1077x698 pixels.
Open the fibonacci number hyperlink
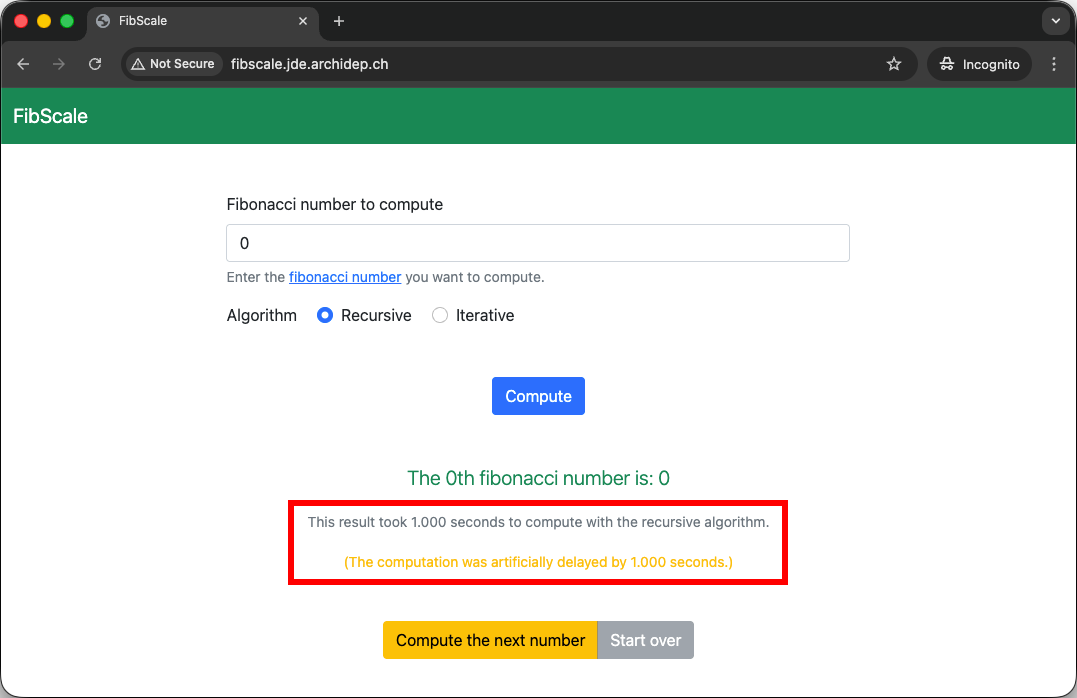point(345,277)
